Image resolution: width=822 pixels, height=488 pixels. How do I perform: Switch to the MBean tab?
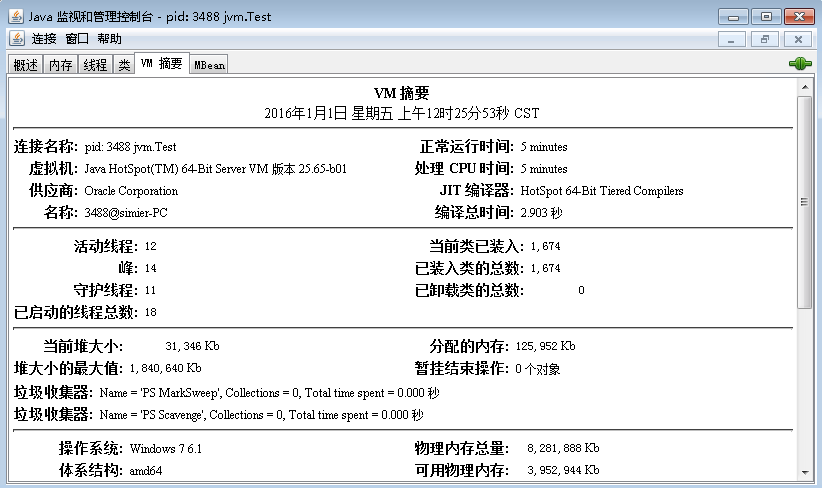(x=209, y=65)
